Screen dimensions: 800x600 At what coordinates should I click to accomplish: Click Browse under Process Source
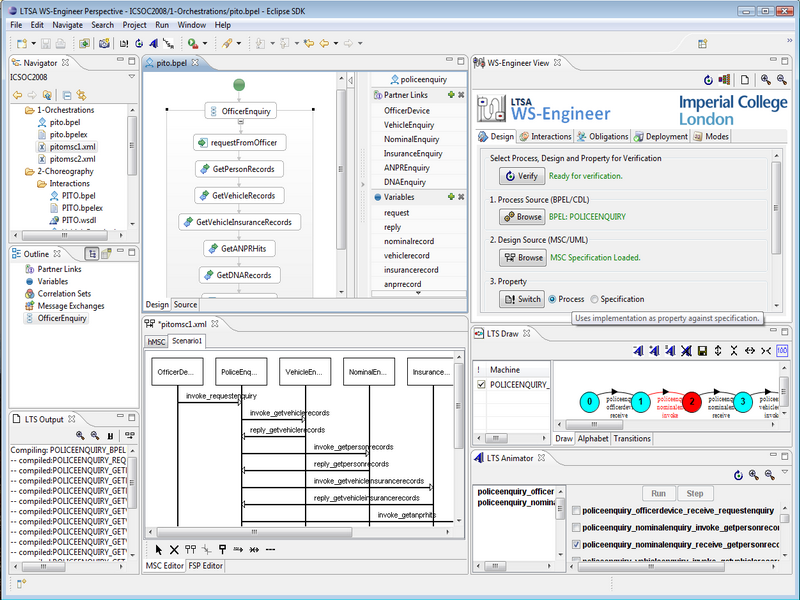(522, 217)
